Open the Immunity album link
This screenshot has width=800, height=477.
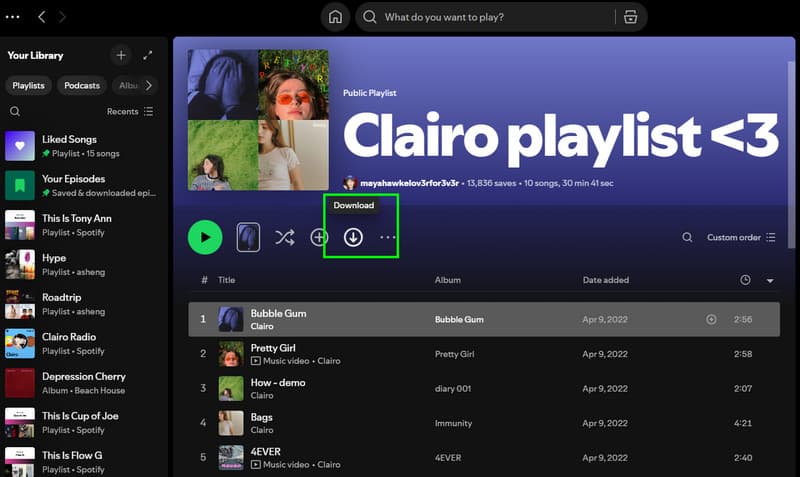454,423
